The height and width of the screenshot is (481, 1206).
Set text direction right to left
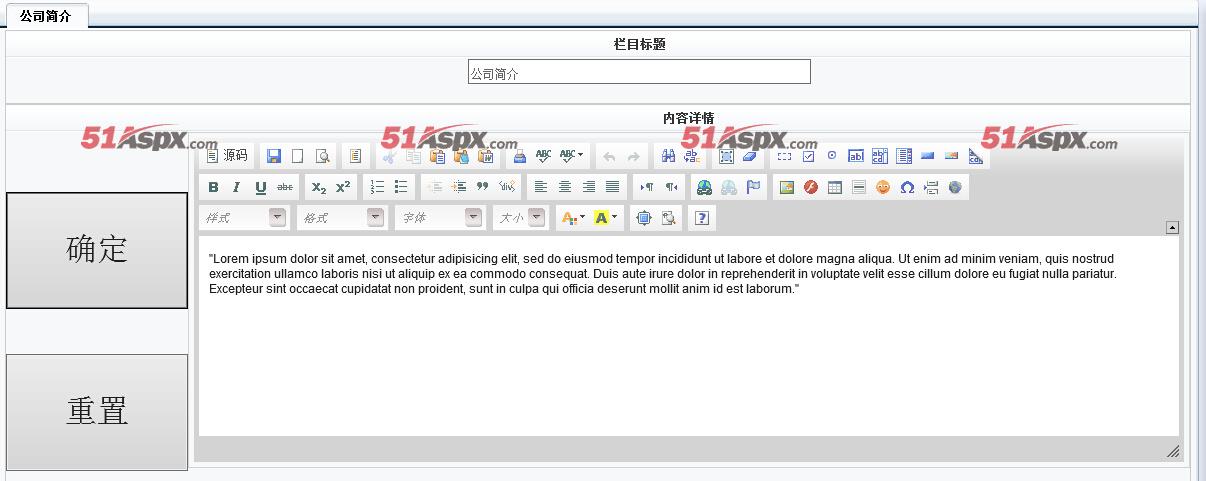tap(671, 187)
